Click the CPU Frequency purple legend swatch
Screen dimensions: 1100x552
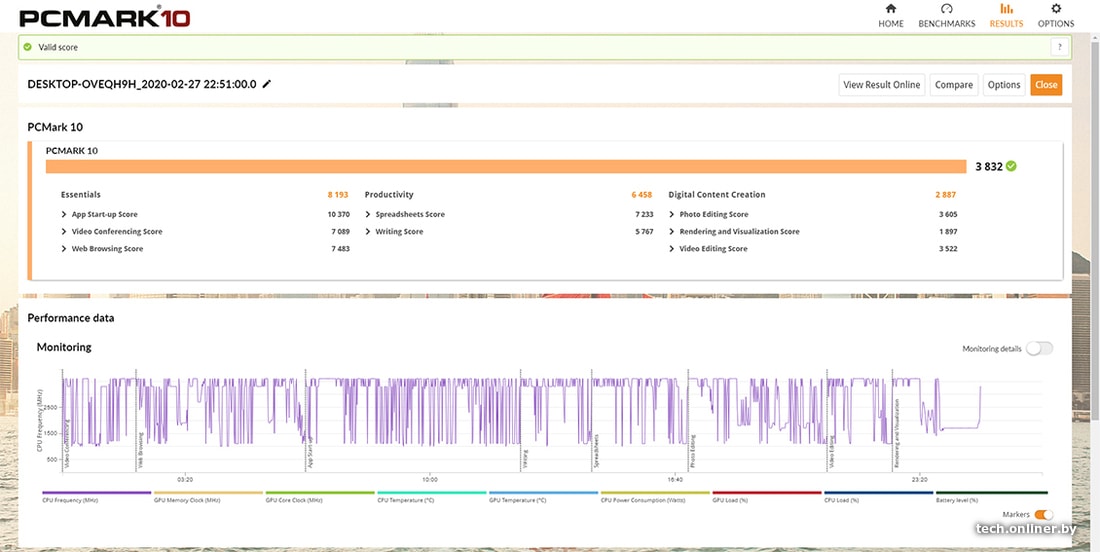[97, 493]
